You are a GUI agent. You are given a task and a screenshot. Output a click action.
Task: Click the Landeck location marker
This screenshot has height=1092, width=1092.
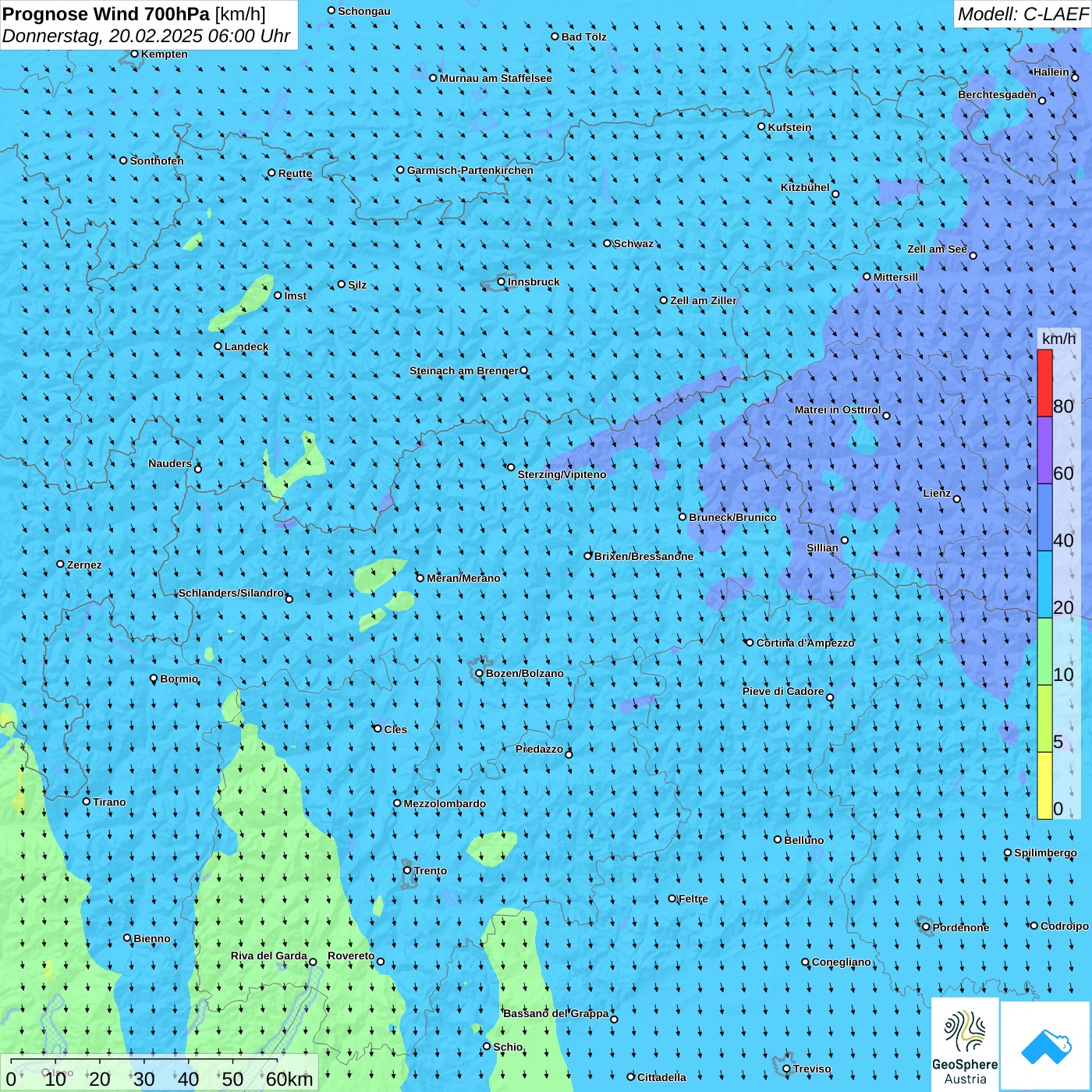218,346
